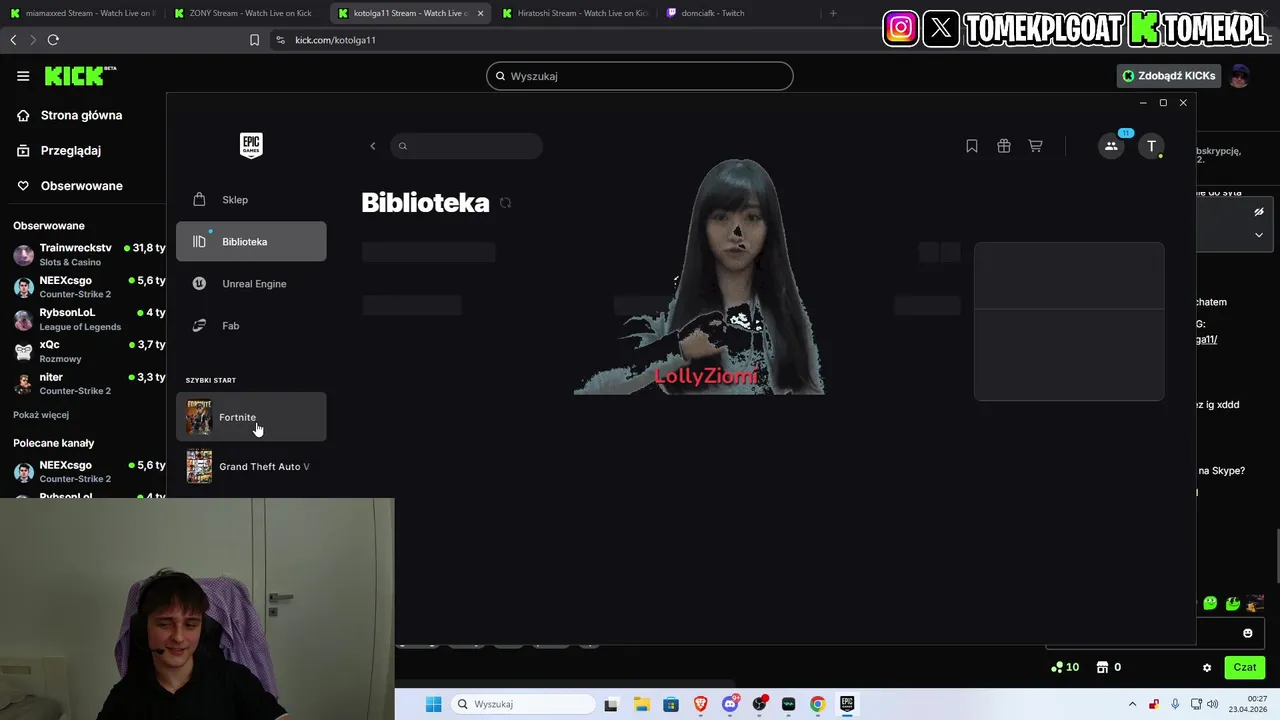This screenshot has height=720, width=1280.
Task: Refresh the Biblioteka library
Action: (505, 203)
